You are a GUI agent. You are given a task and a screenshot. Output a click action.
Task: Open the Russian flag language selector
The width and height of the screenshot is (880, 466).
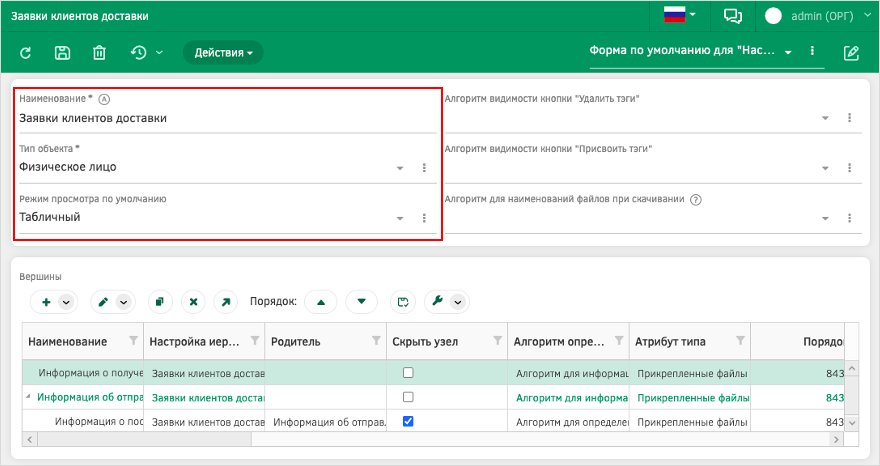[x=680, y=15]
